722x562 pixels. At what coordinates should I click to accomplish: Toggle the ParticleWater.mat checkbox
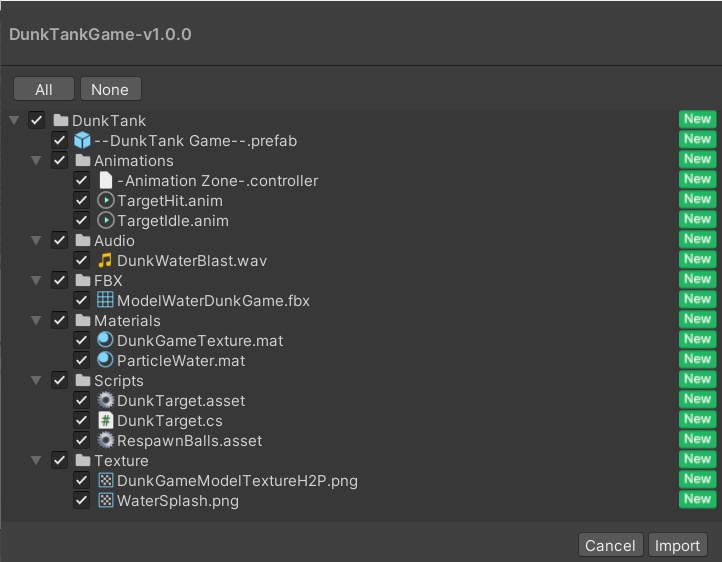(82, 360)
